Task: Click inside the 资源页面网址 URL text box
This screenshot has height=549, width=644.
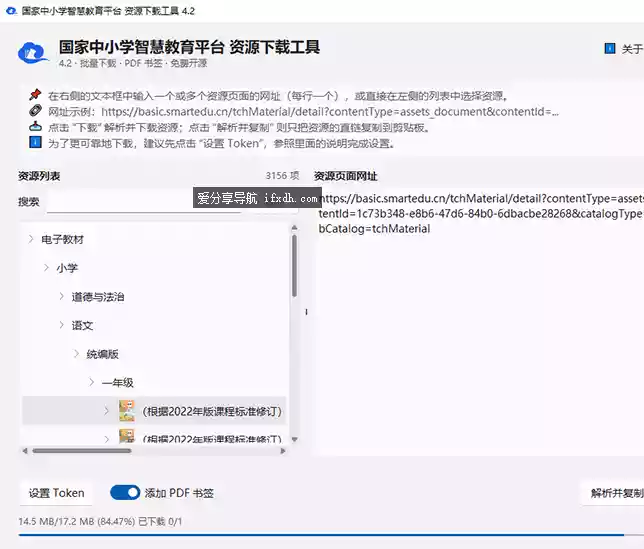Action: click(478, 322)
